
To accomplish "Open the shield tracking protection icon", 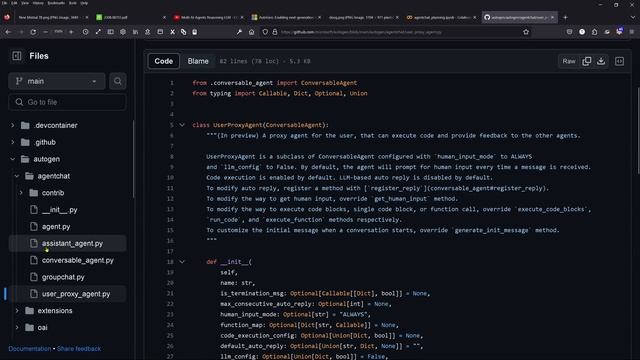I will [x=265, y=32].
